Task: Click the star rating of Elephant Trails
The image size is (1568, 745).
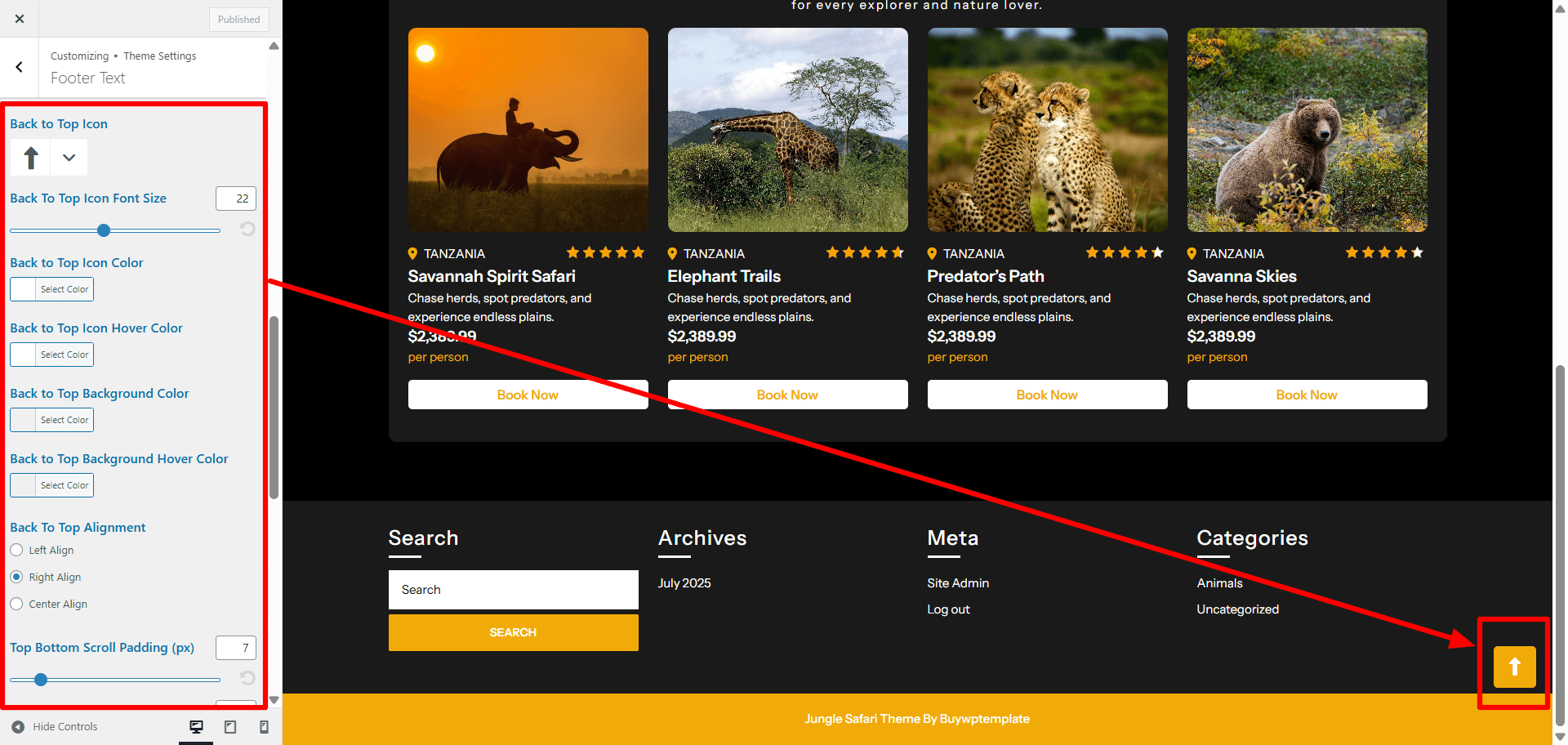Action: (x=866, y=252)
